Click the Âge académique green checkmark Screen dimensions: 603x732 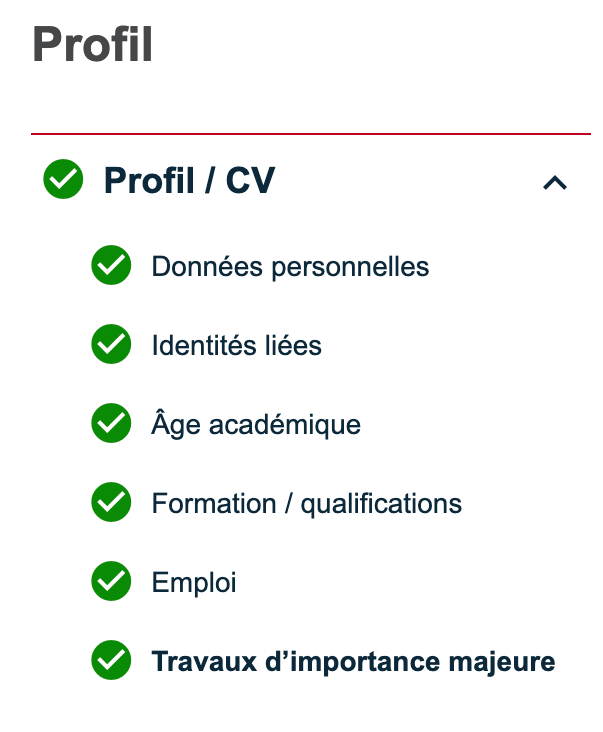pyautogui.click(x=111, y=424)
